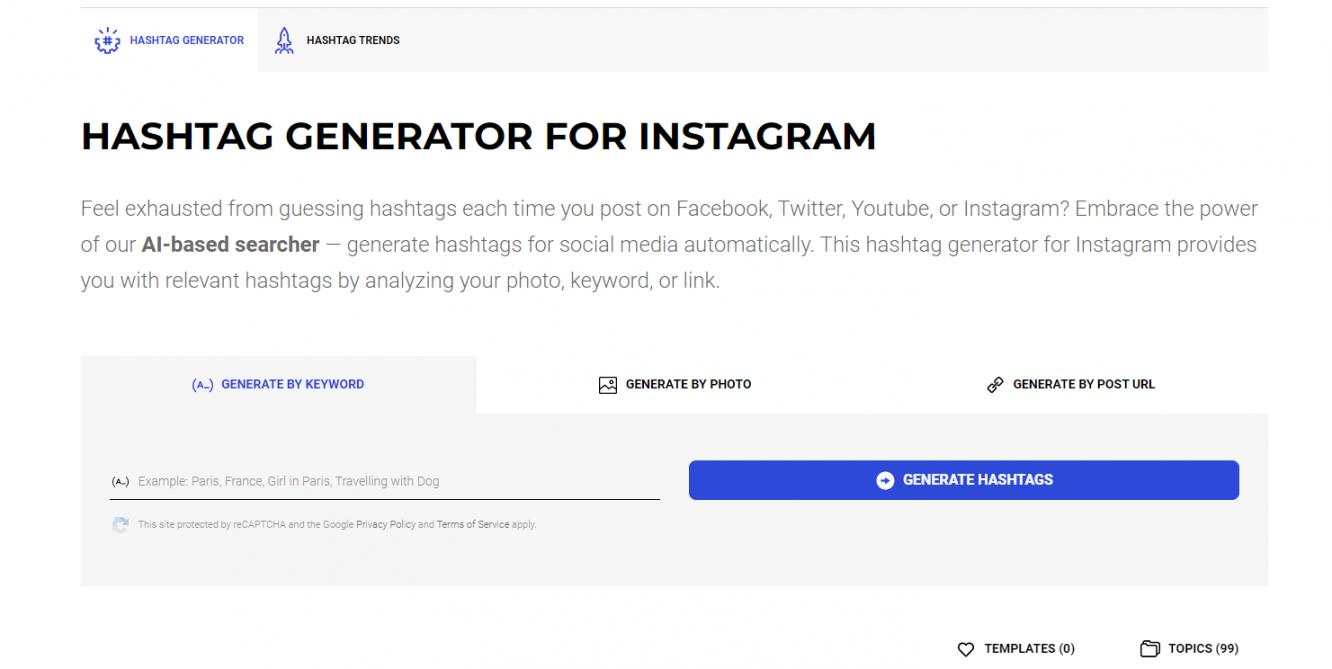Screen dimensions: 1332x669
Task: Click the small text icon inside keyword field
Action: 120,482
